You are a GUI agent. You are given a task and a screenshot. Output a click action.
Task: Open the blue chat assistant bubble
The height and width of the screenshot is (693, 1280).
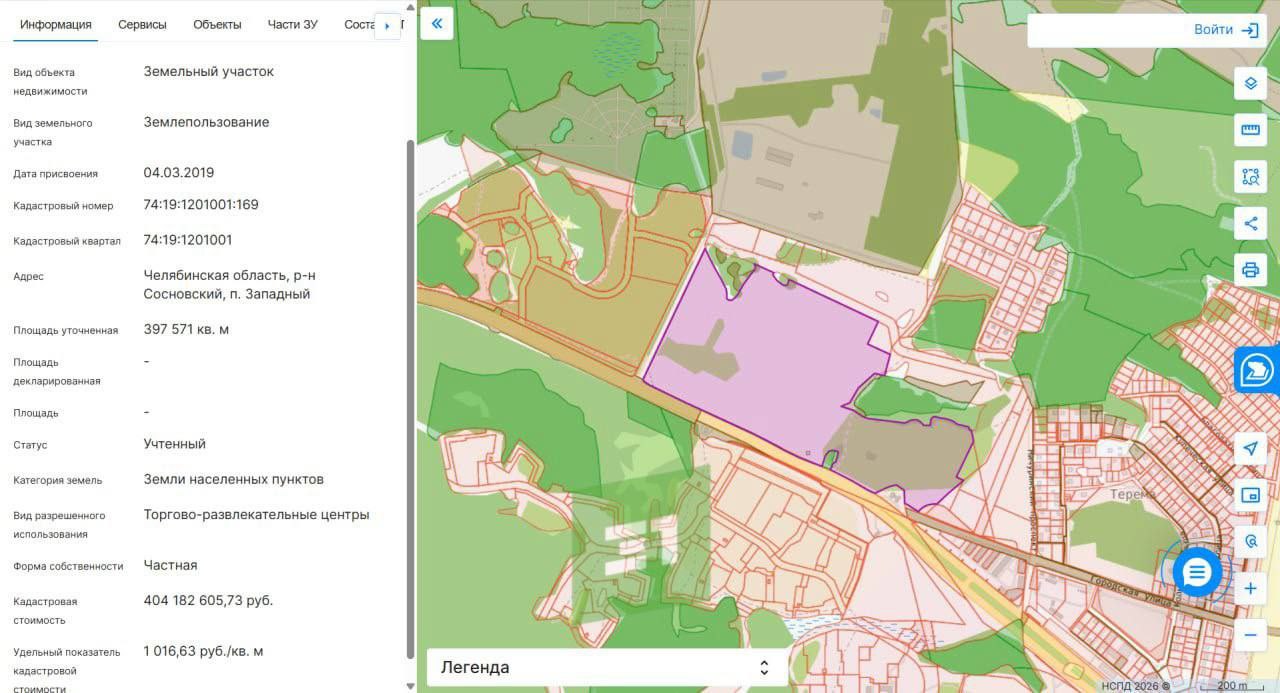point(1197,573)
